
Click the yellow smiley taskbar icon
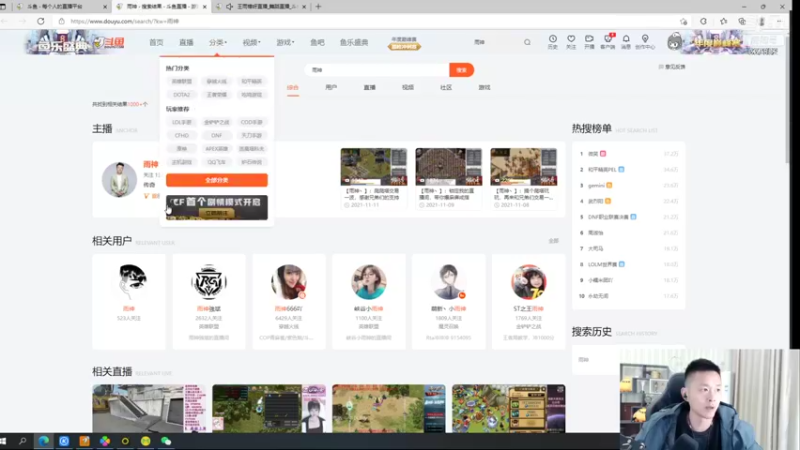pyautogui.click(x=145, y=441)
